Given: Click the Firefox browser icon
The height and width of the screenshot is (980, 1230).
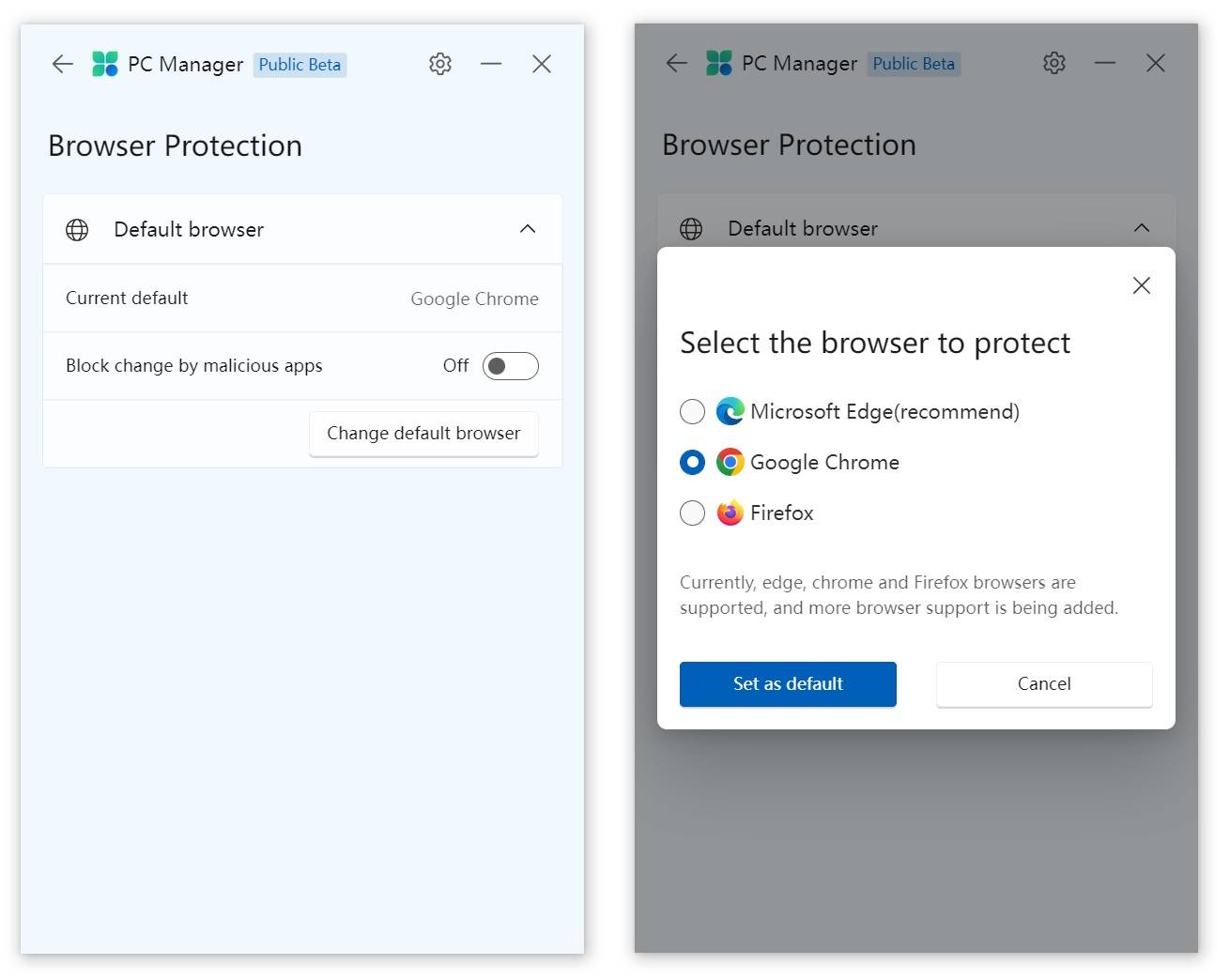Looking at the screenshot, I should (730, 513).
